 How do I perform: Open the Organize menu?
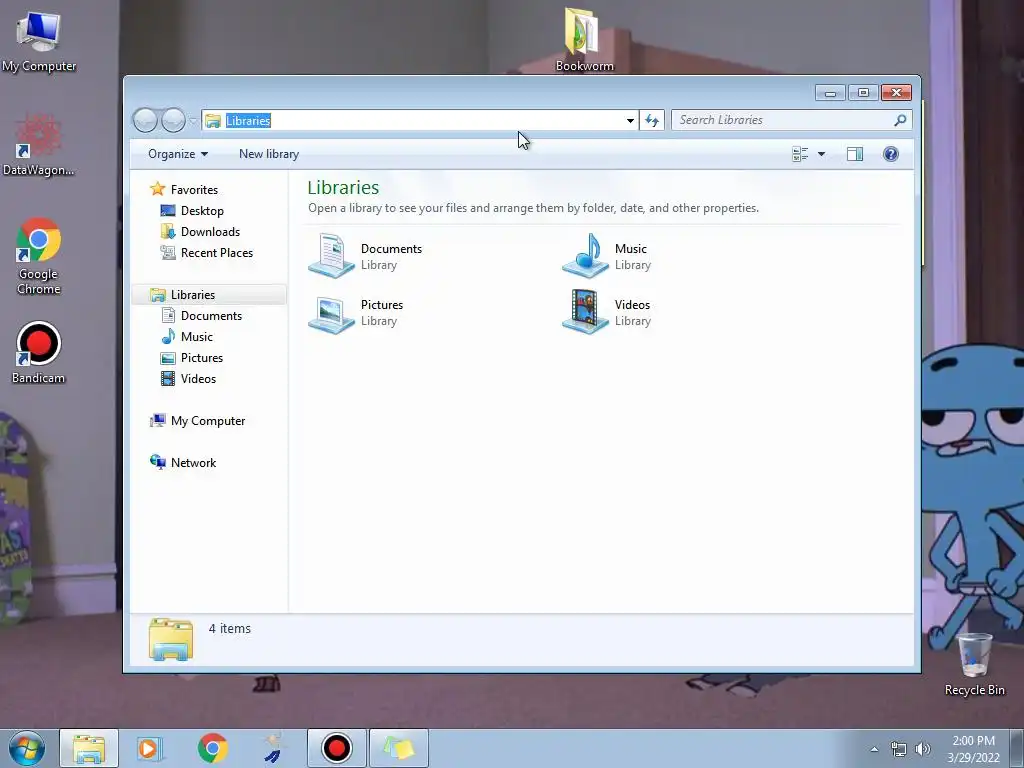tap(178, 154)
